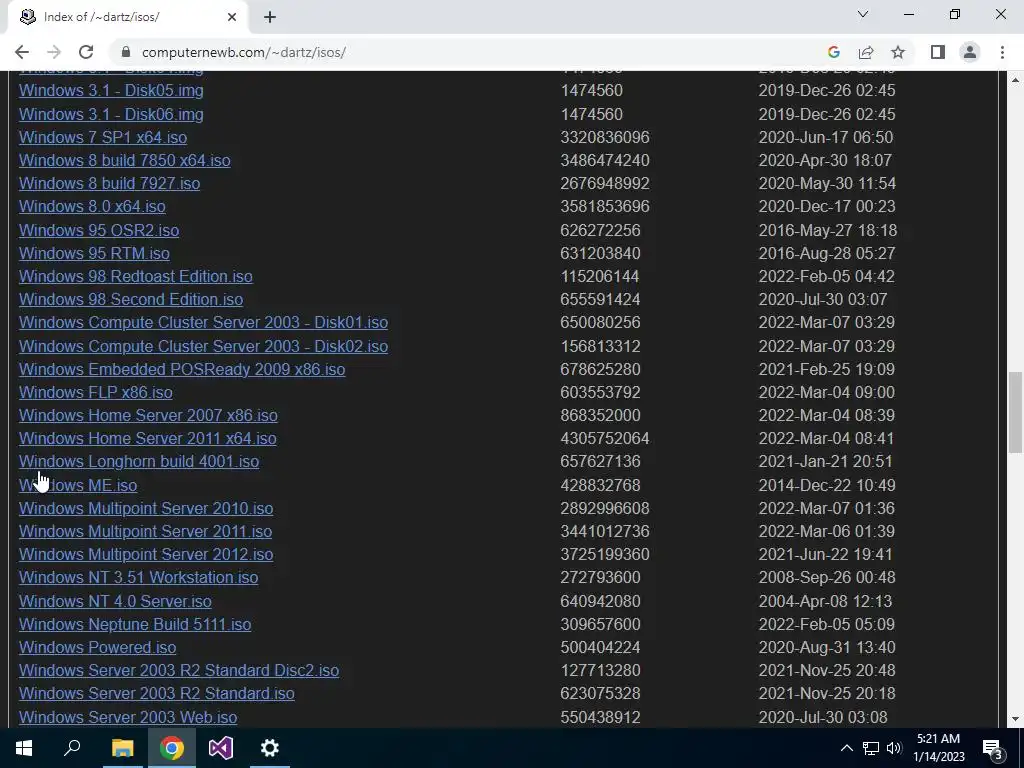Open Windows Server 2003 R2 Standard.iso

157,694
